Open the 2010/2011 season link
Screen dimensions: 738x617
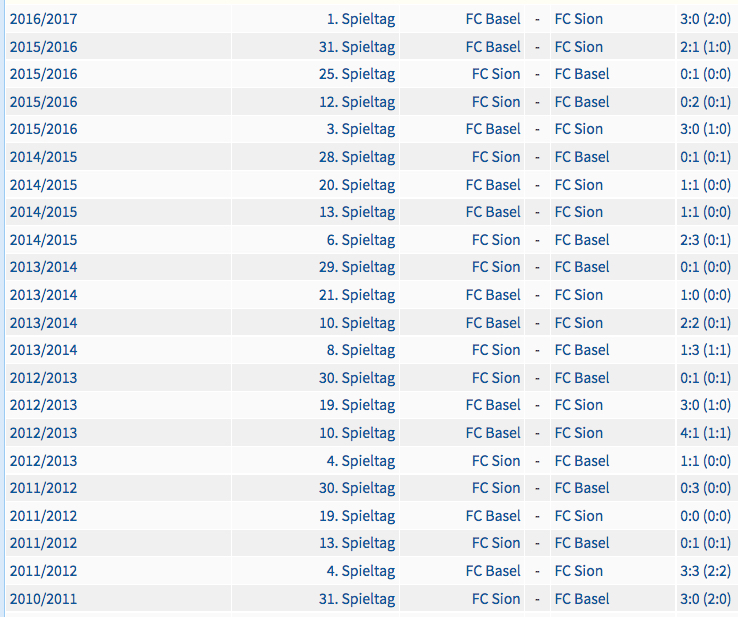point(43,599)
